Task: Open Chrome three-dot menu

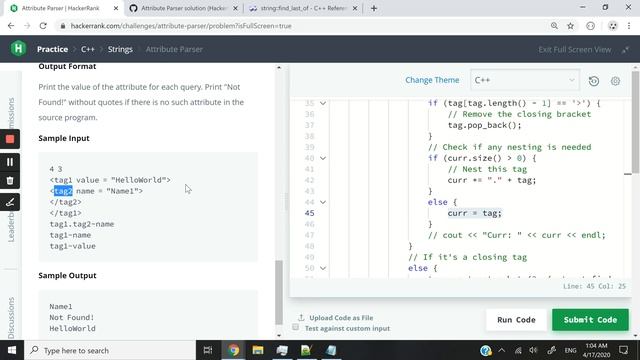Action: [629, 26]
